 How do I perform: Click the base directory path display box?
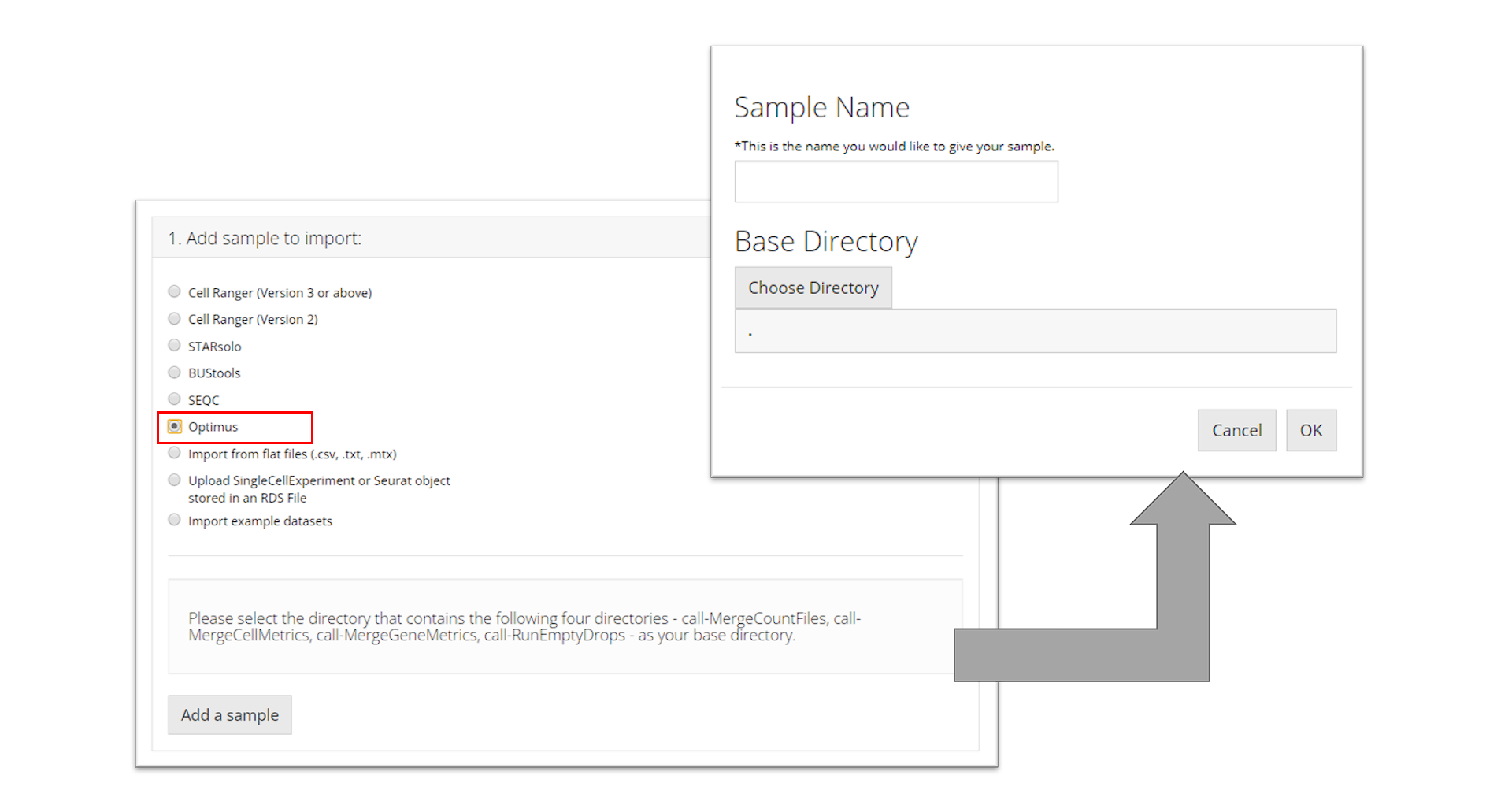(x=1035, y=332)
